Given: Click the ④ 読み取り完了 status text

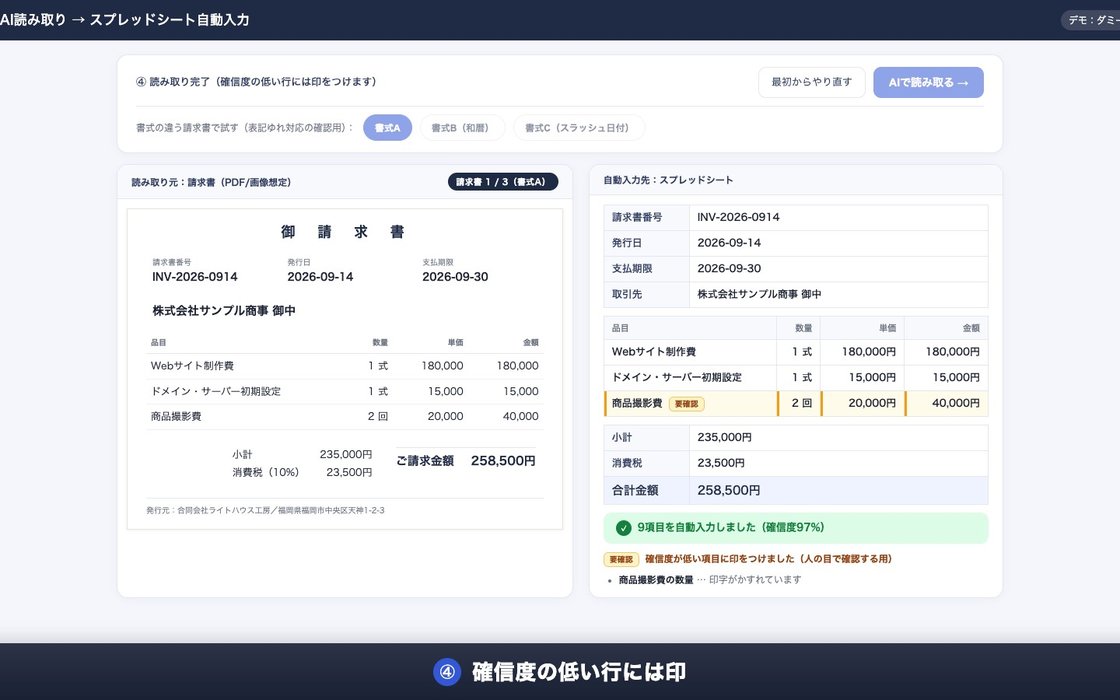Looking at the screenshot, I should 256,82.
